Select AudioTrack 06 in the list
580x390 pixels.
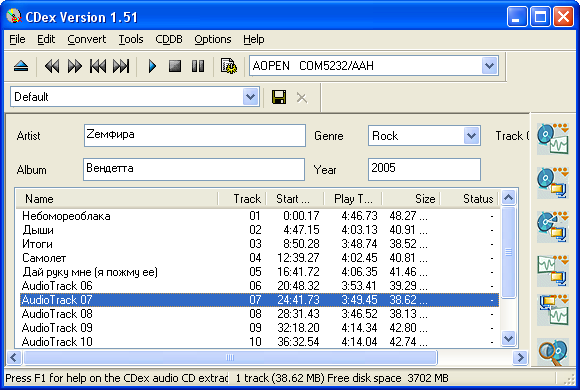pos(258,286)
